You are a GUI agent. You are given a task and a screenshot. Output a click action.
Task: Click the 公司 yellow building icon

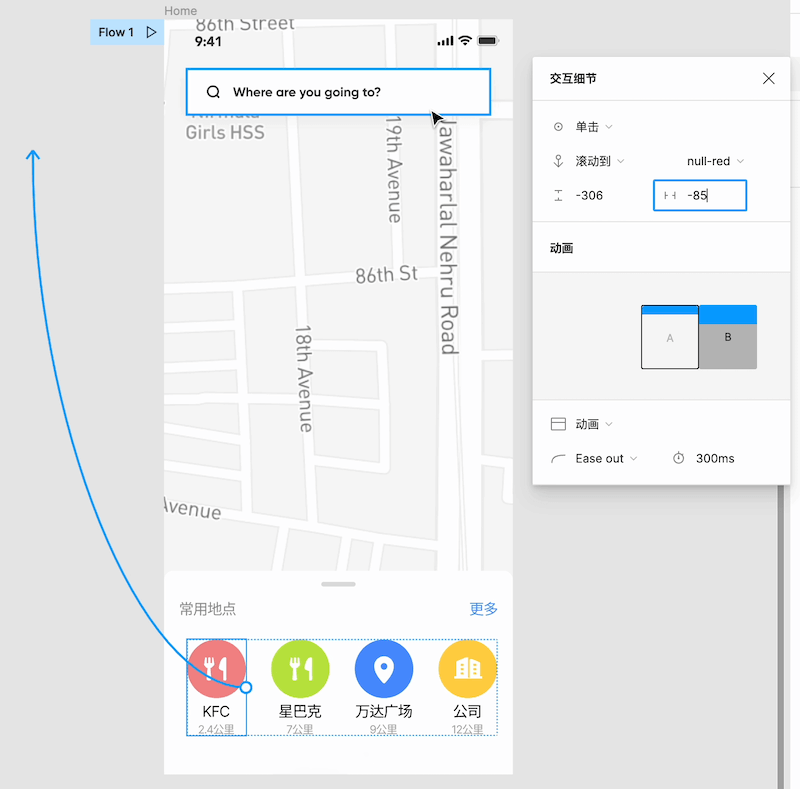(467, 668)
